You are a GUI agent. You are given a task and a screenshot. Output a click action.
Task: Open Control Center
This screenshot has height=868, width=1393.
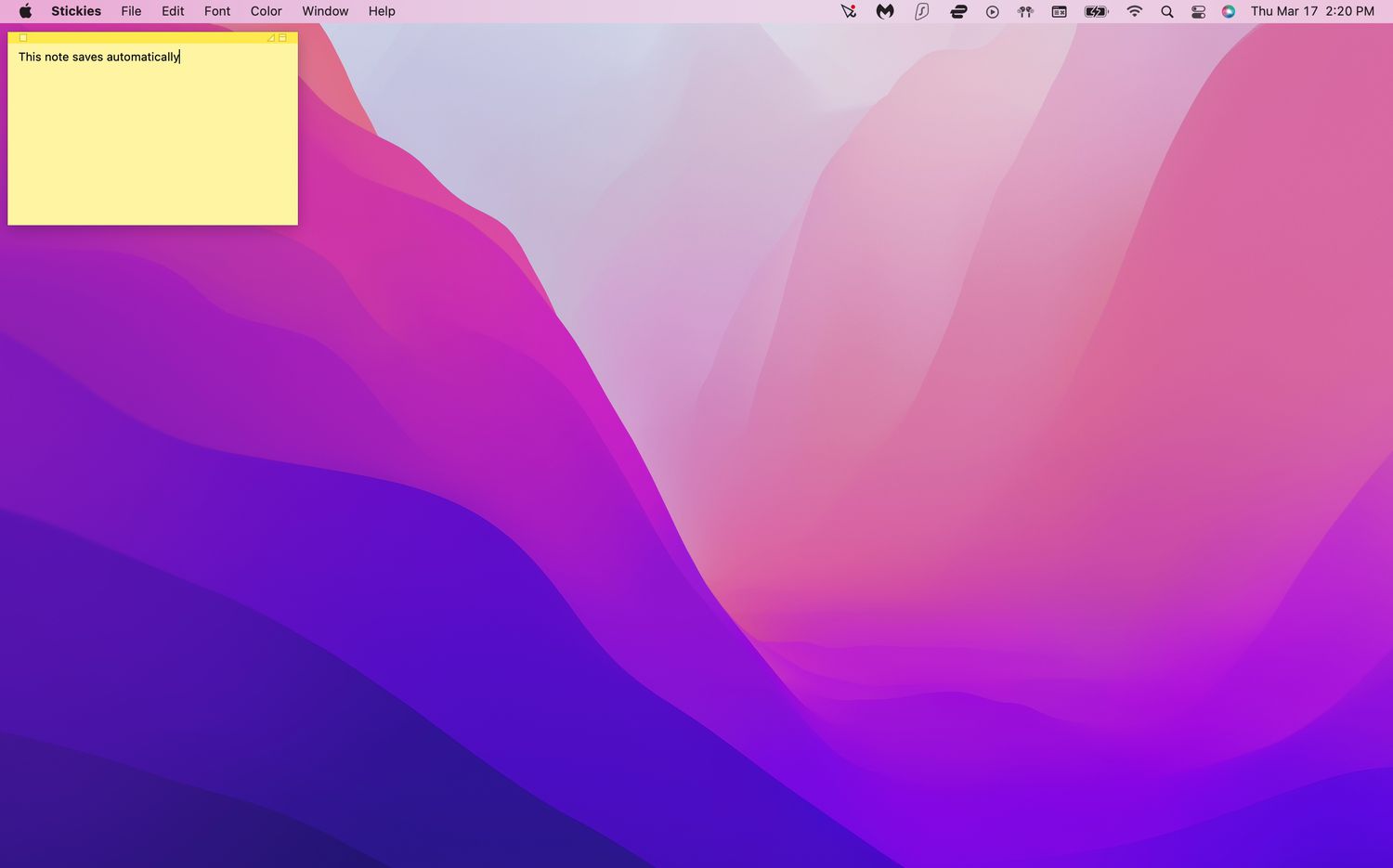click(1198, 11)
